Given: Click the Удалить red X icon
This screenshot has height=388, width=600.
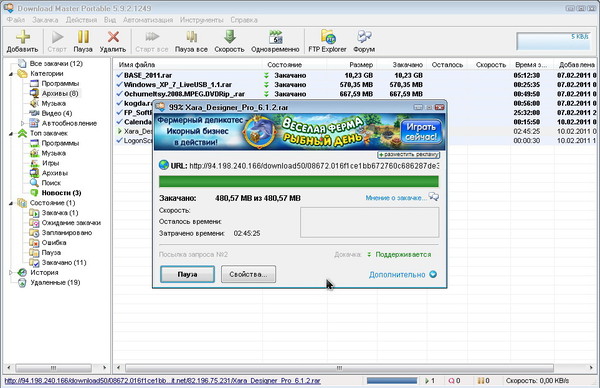Looking at the screenshot, I should click(113, 37).
